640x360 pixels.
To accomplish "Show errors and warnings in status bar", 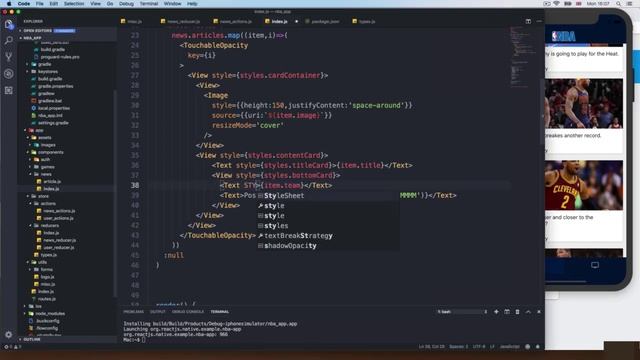I will click(x=12, y=347).
